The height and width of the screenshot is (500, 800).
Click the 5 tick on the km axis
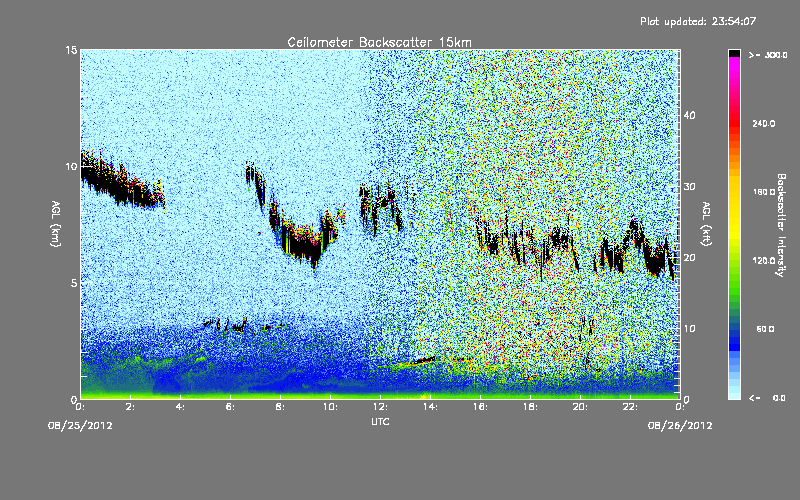(74, 283)
